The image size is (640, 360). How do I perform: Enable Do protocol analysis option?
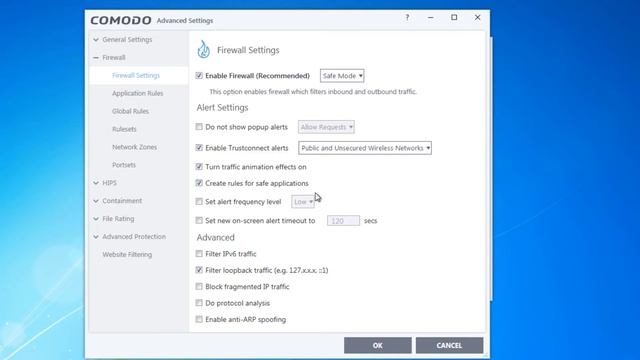click(x=199, y=303)
